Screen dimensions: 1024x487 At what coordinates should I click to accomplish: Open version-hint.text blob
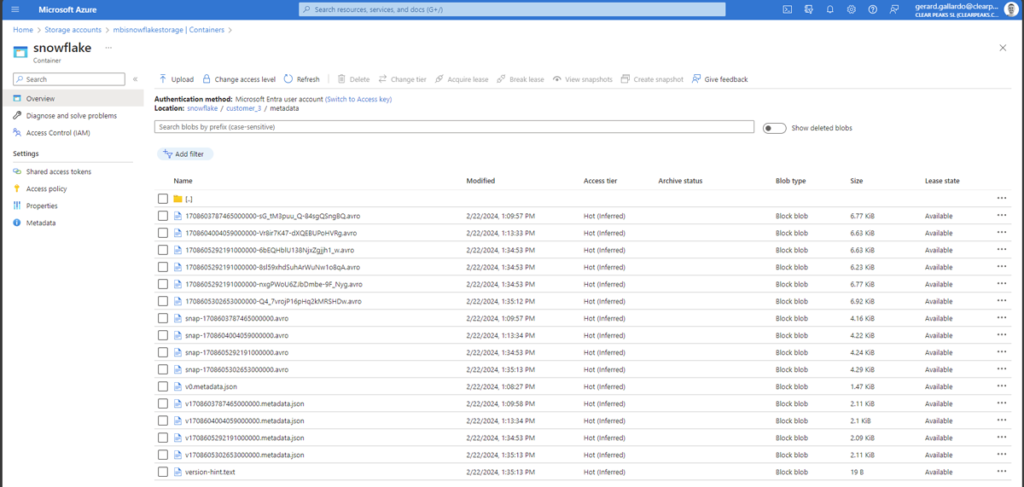coord(210,471)
